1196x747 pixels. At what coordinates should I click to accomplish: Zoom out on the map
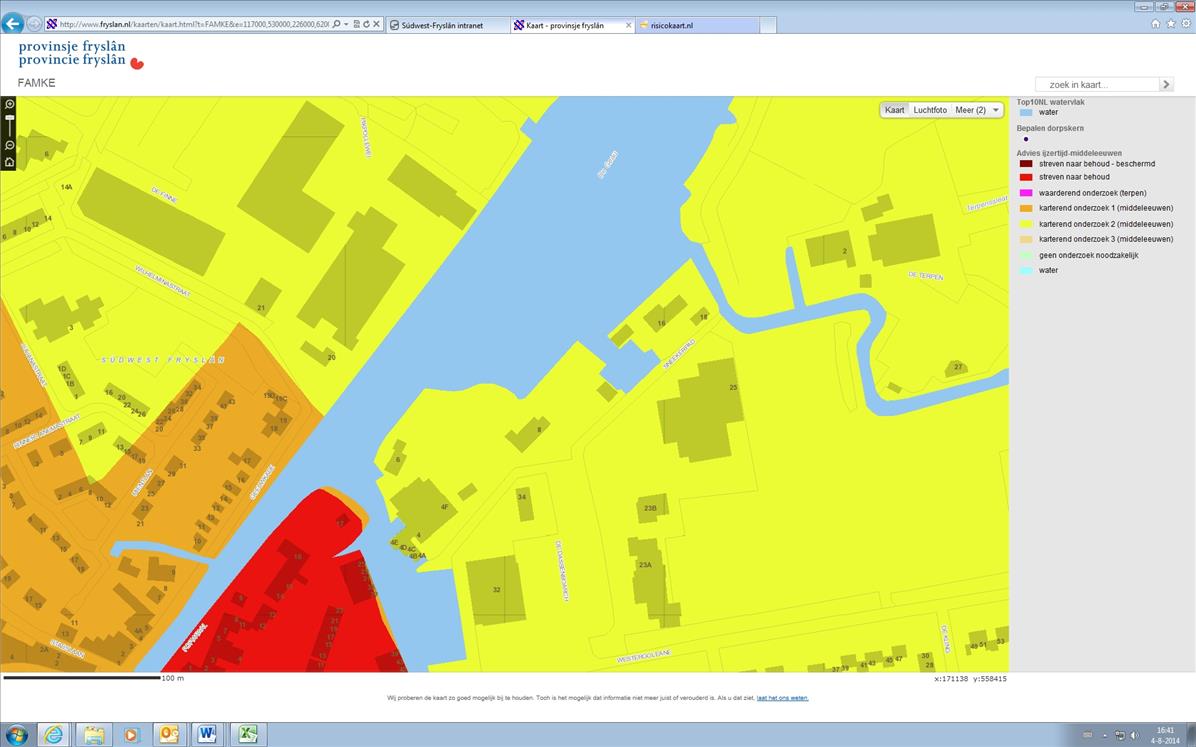point(9,145)
